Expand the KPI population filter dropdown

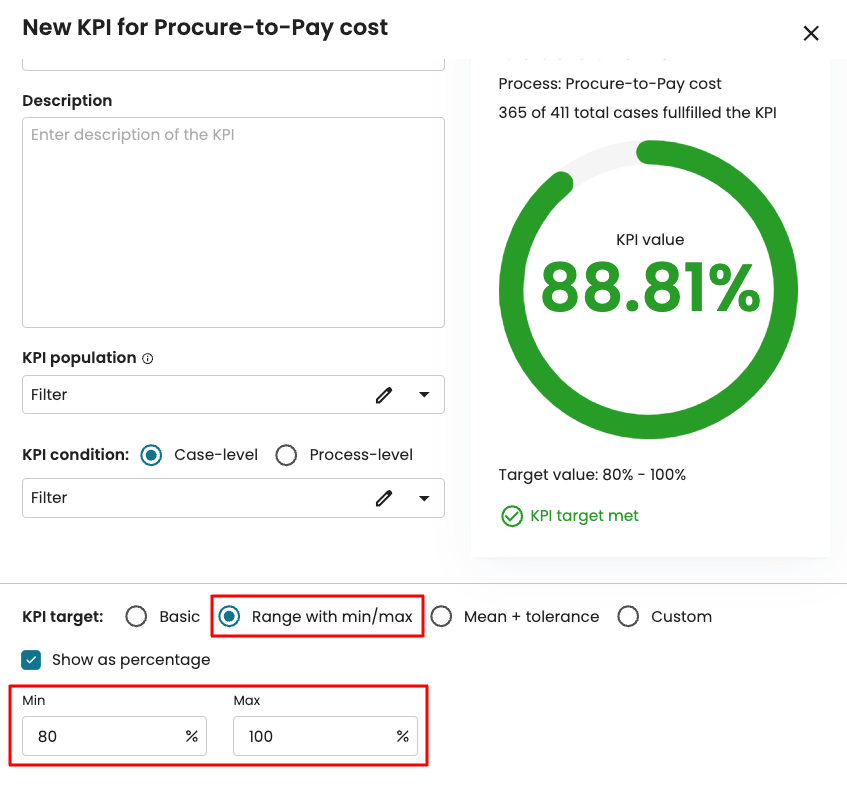pos(424,395)
